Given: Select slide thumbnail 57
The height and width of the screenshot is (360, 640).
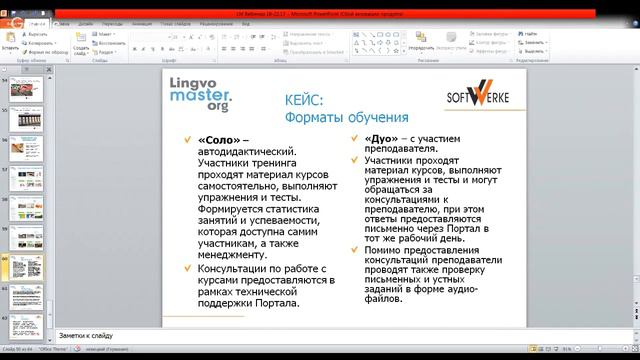Looking at the screenshot, I should [x=26, y=178].
